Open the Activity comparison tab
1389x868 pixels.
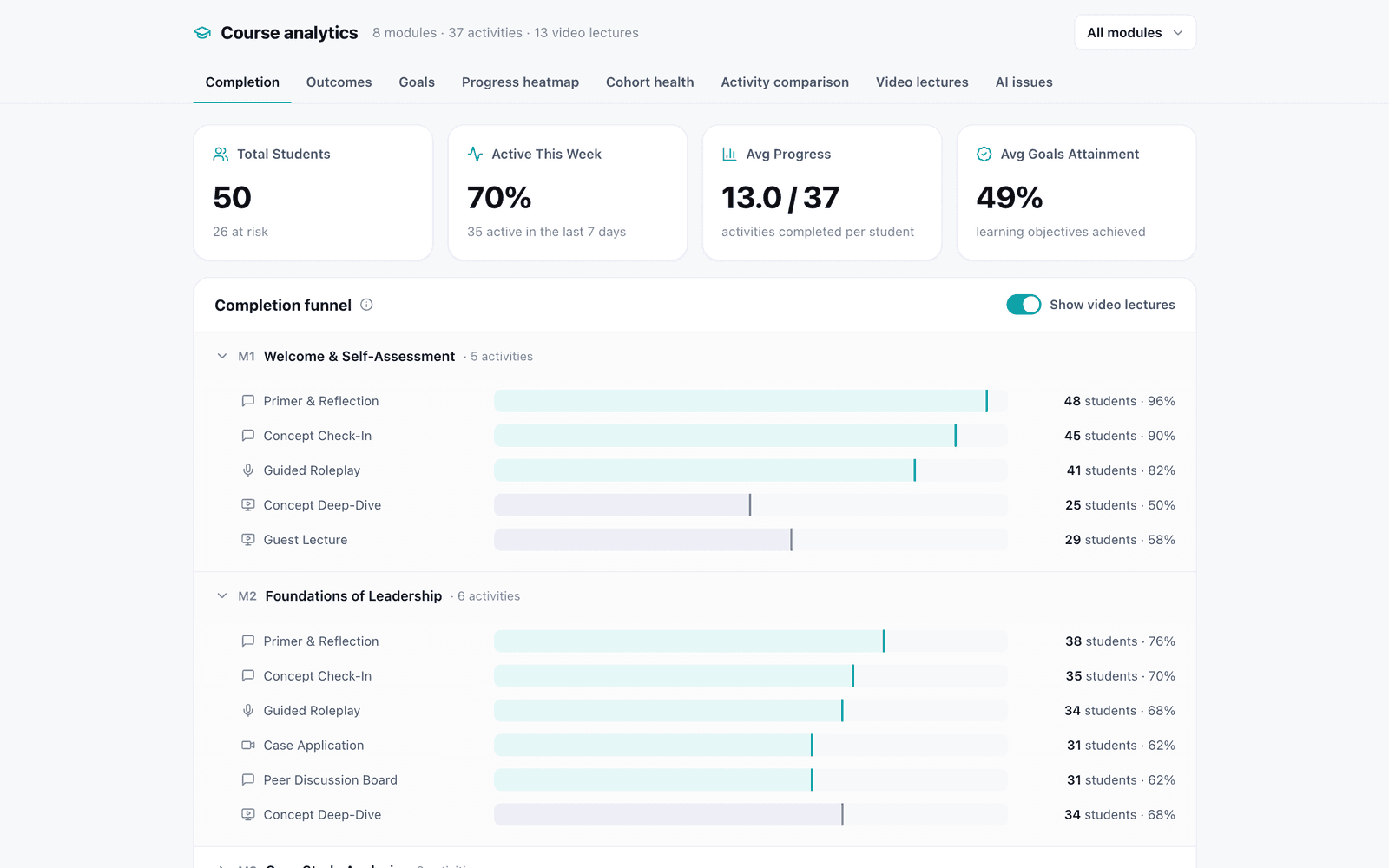pyautogui.click(x=785, y=82)
